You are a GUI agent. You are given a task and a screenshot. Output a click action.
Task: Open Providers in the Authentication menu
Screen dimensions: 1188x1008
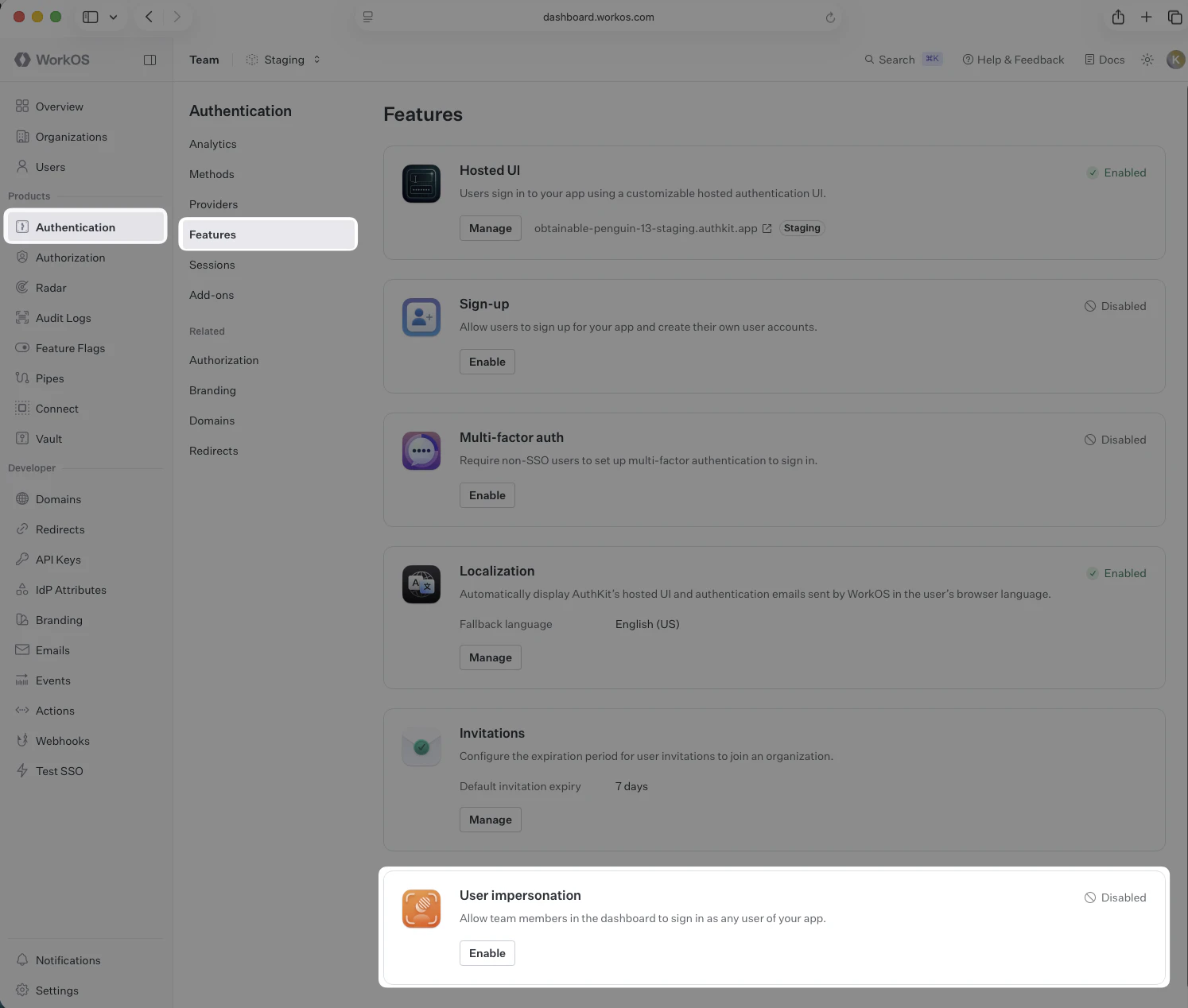click(x=214, y=204)
